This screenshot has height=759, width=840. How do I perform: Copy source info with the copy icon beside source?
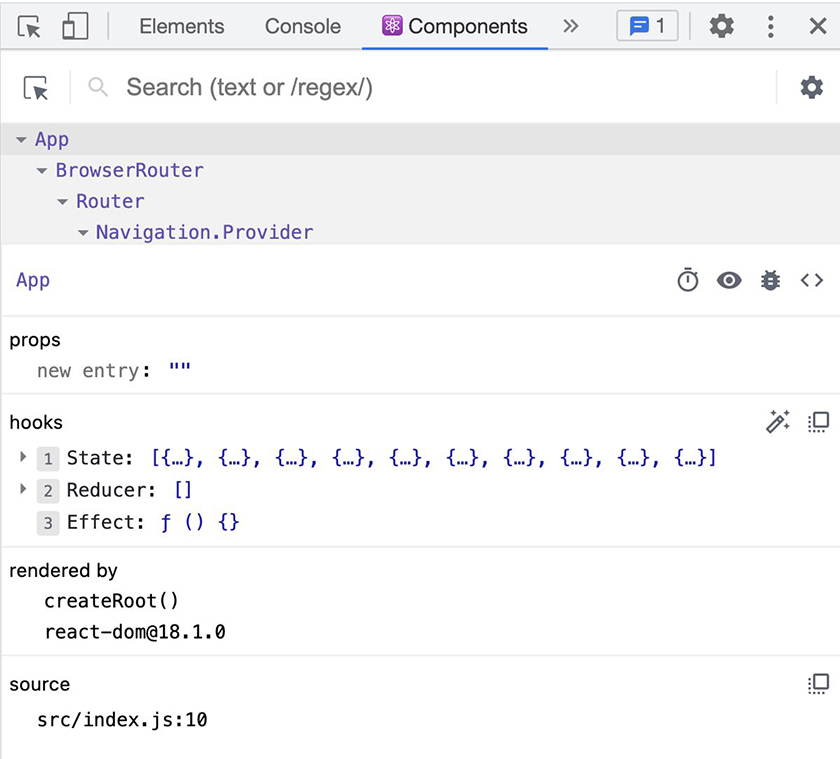(818, 684)
